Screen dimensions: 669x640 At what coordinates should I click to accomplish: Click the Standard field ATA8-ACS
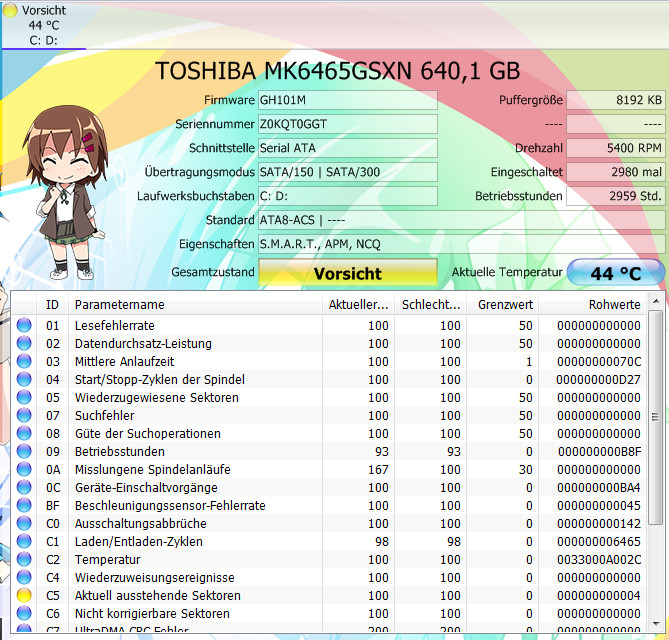462,220
